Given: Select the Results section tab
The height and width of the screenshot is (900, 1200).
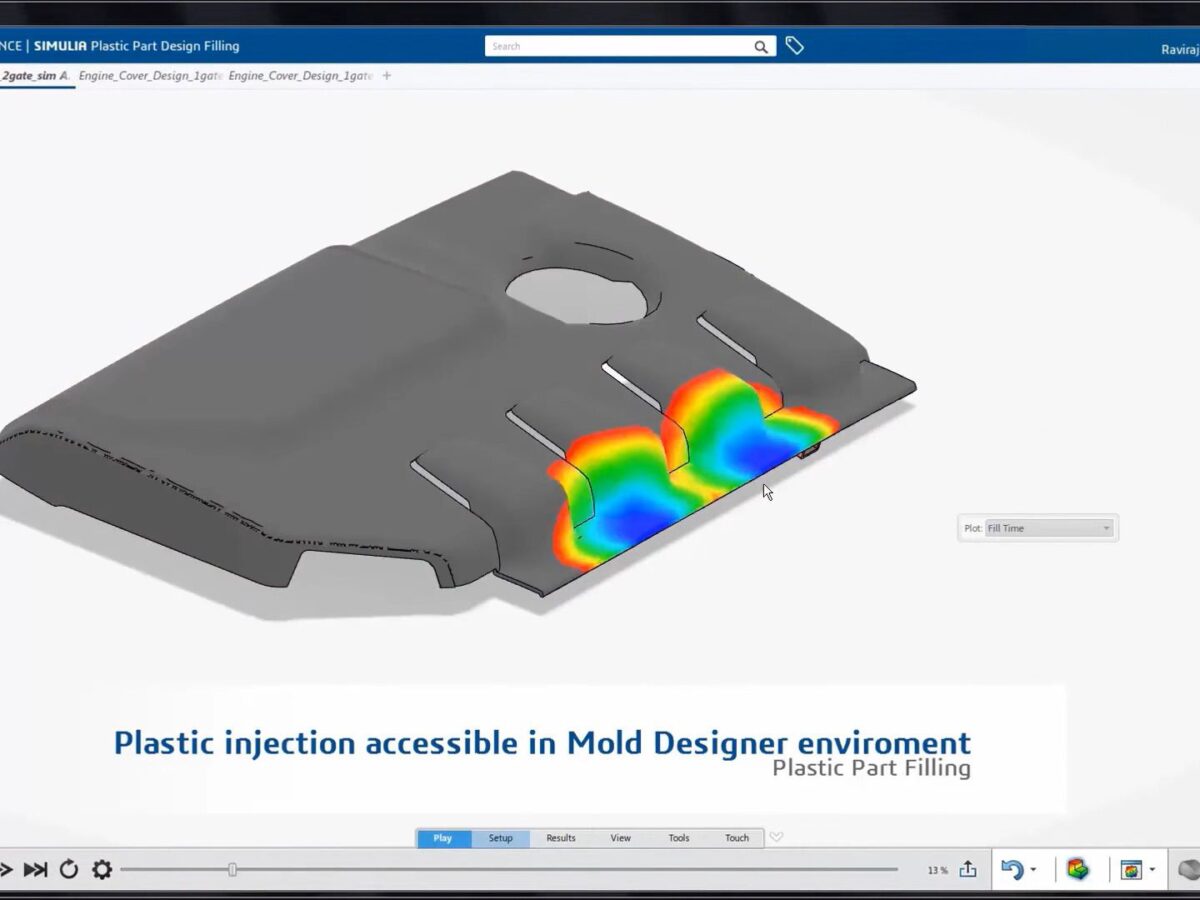Looking at the screenshot, I should 561,838.
